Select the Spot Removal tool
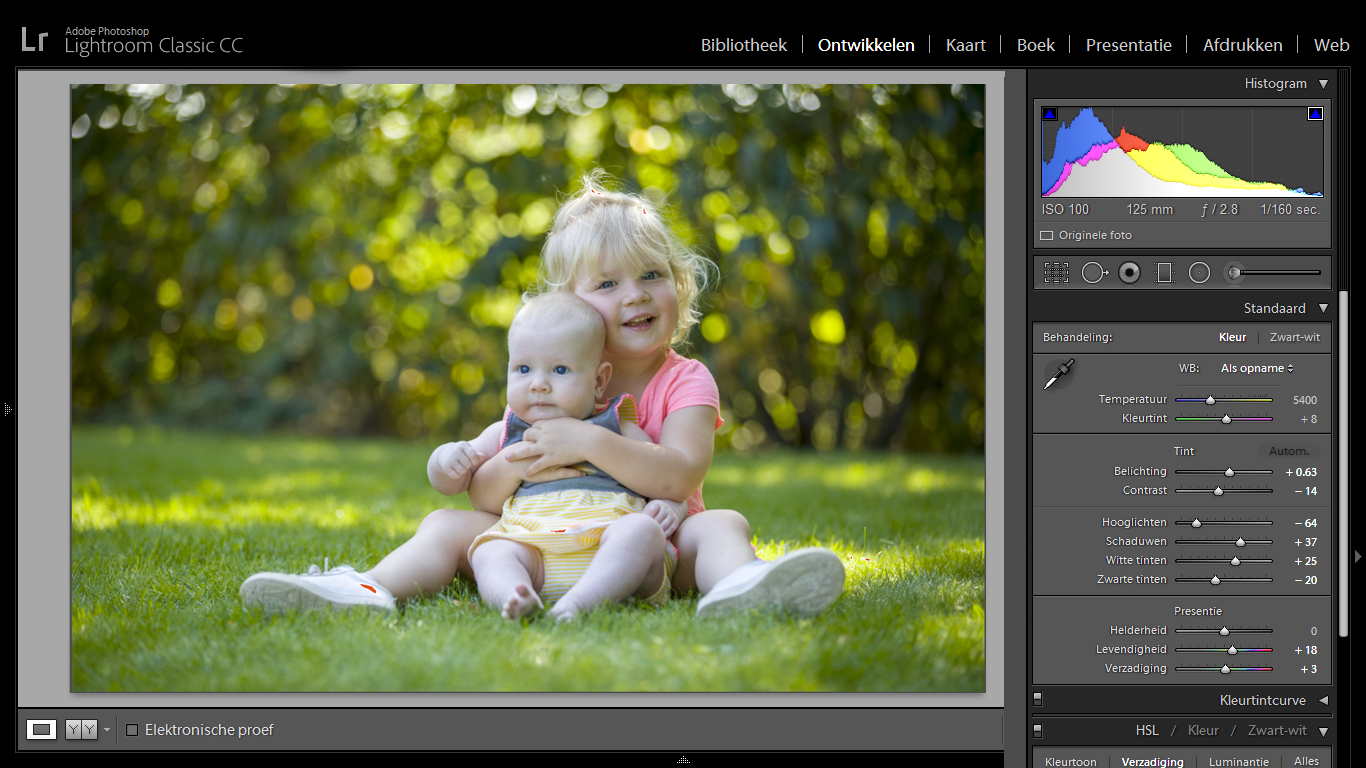 (1094, 272)
